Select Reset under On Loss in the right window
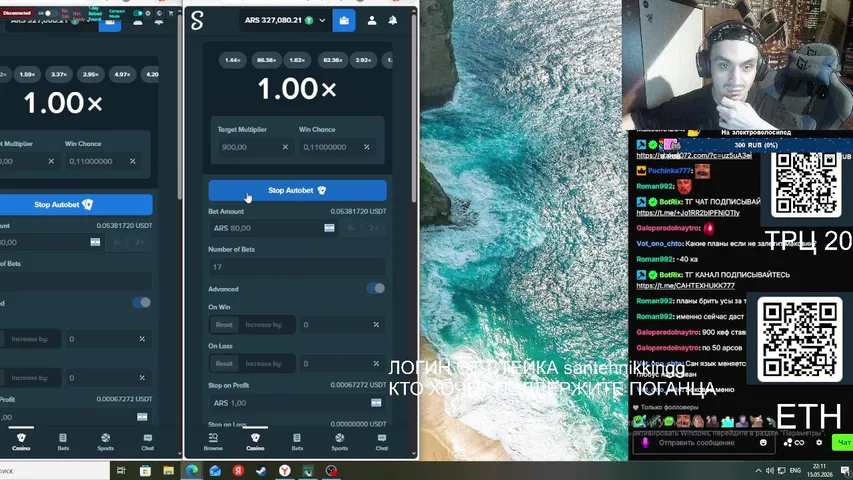Screen dimensions: 853x480 coord(224,364)
